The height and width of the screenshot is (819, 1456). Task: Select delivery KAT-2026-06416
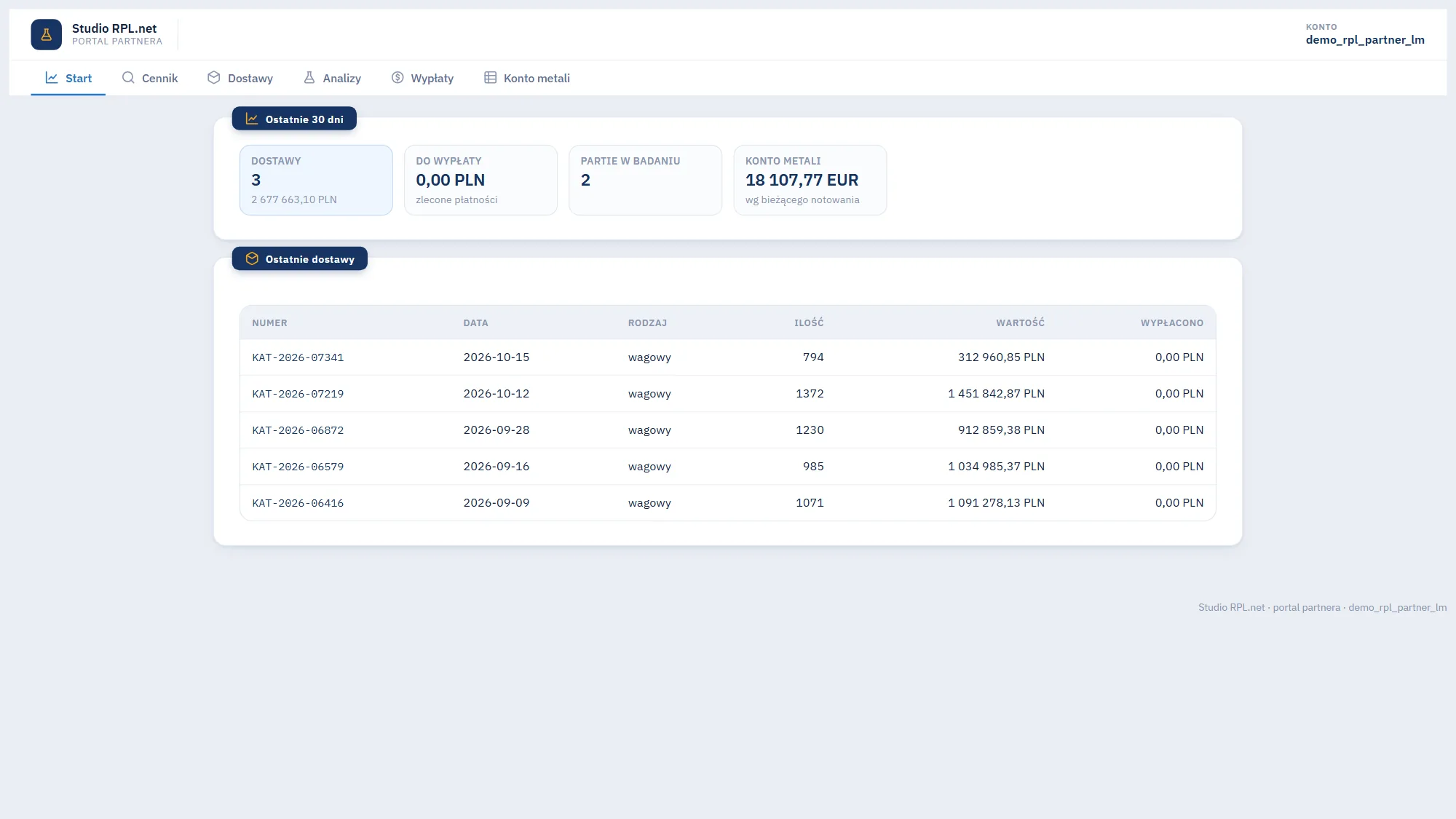(x=728, y=503)
